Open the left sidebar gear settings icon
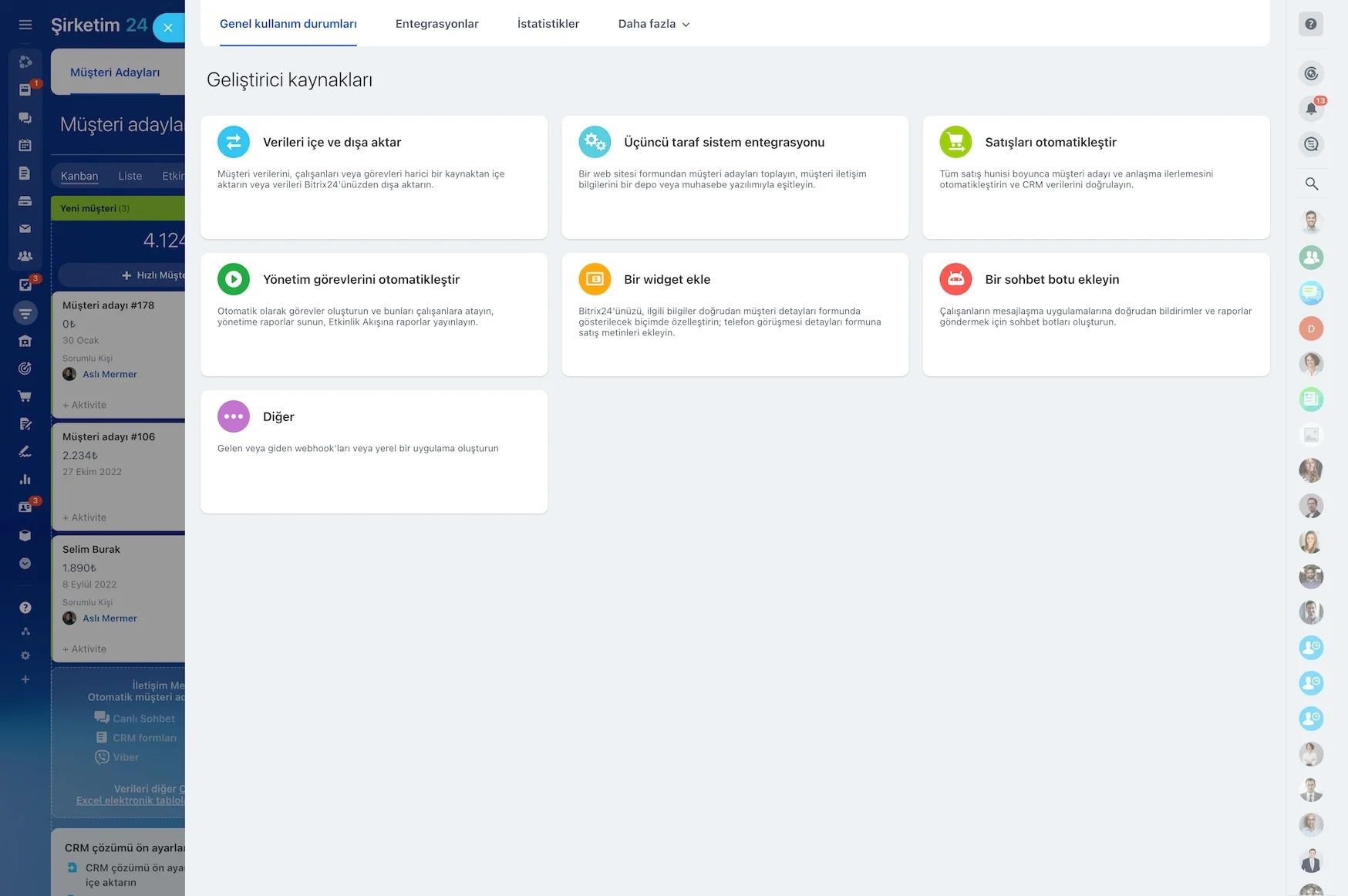The height and width of the screenshot is (896, 1348). coord(25,655)
